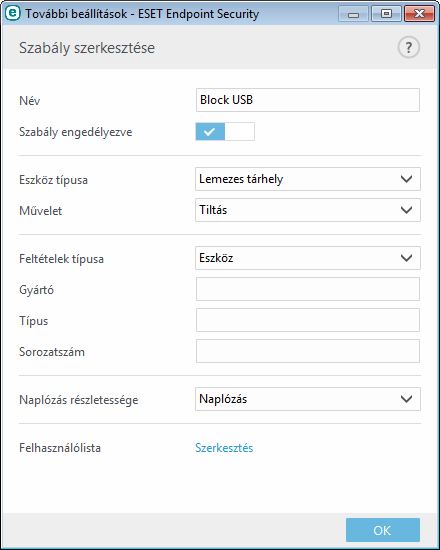
Task: Click the chevron arrow of Lemezes tárhely
Action: [x=406, y=179]
